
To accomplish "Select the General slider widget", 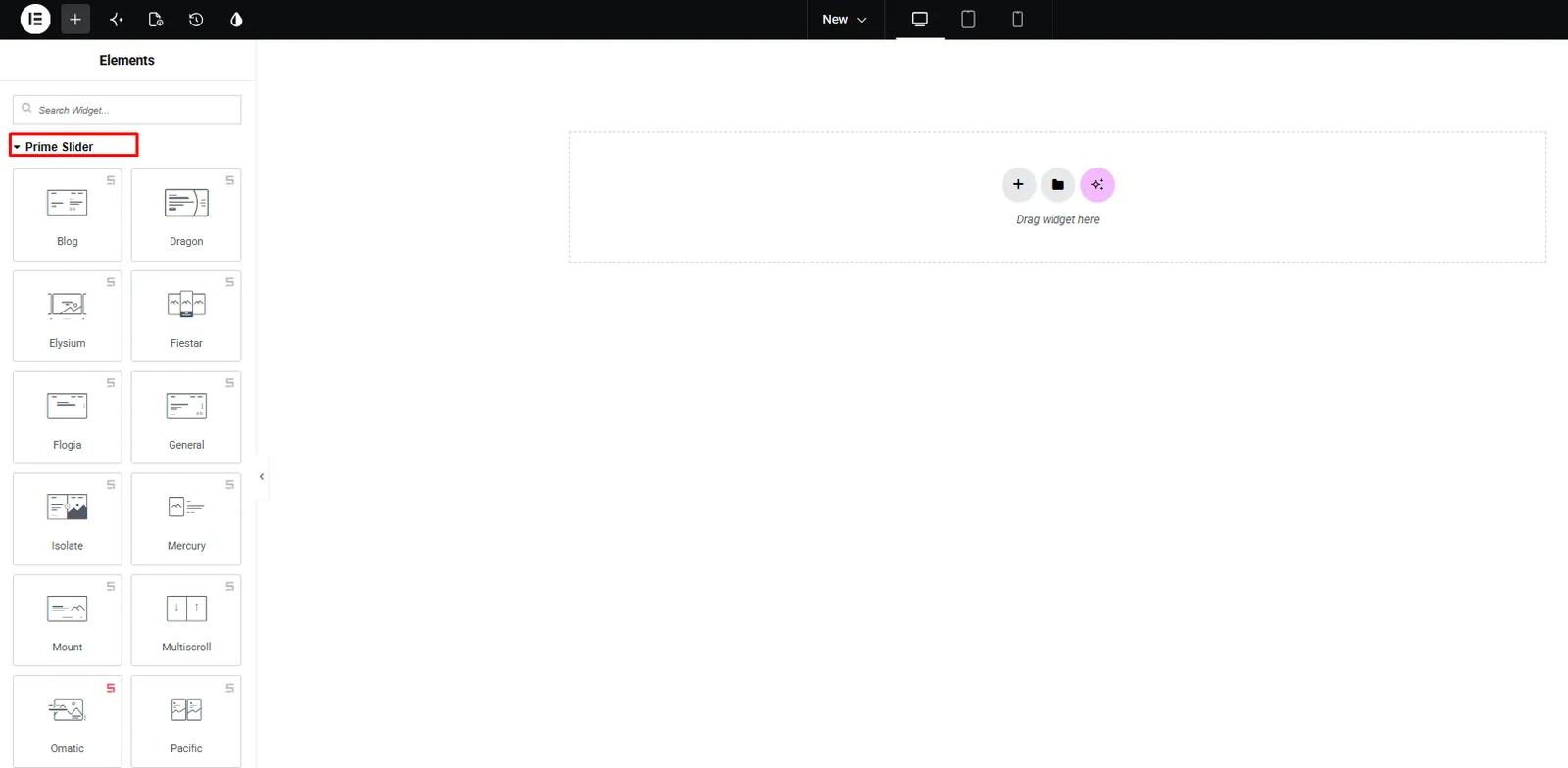I will (x=186, y=417).
